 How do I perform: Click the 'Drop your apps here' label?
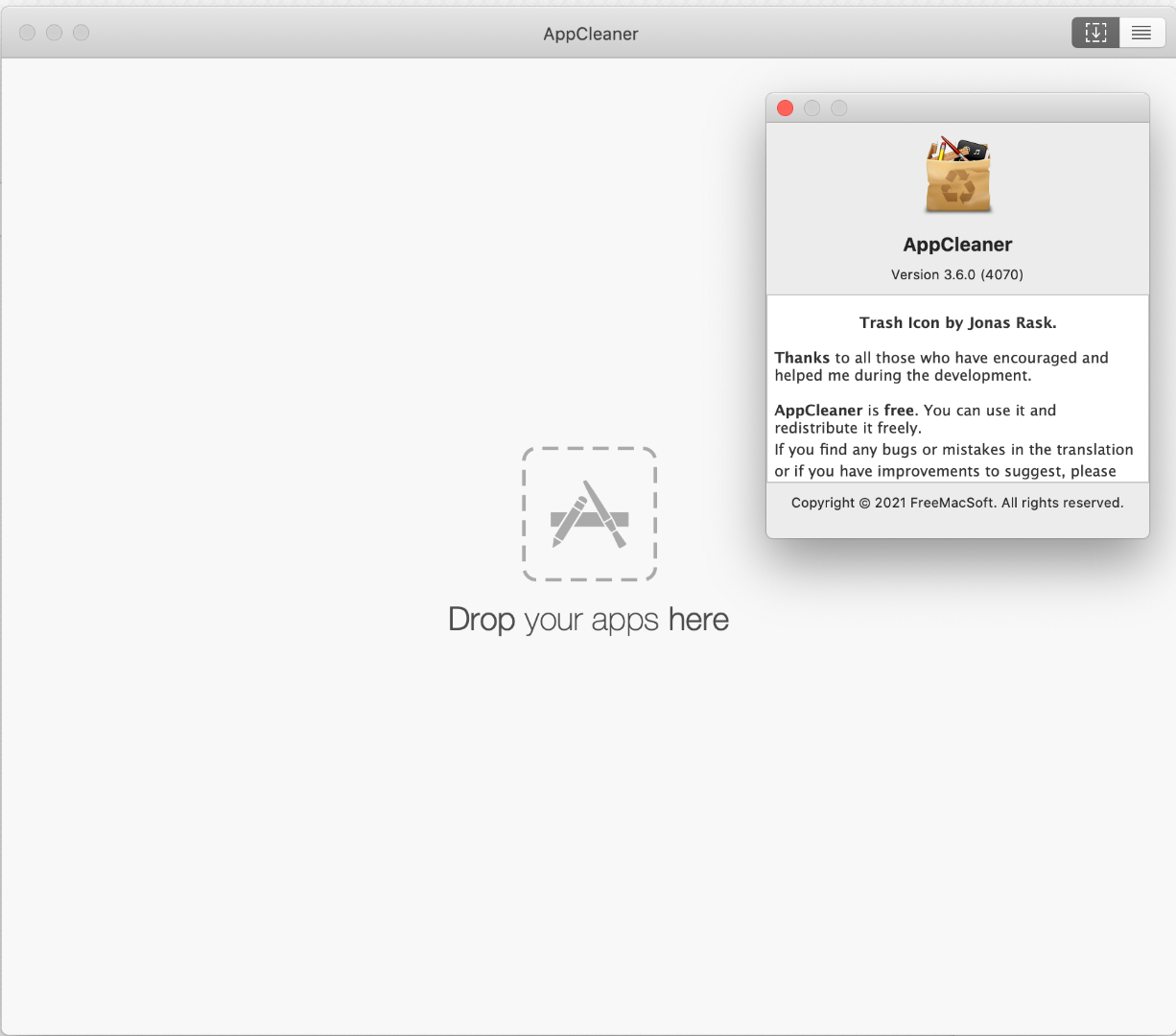click(x=588, y=620)
